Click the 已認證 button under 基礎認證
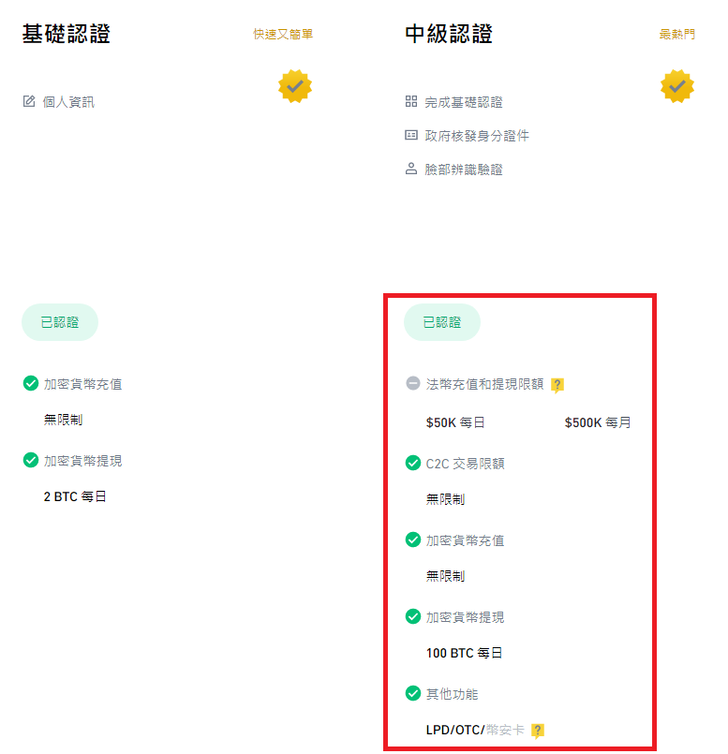Viewport: 728px width, 754px height. pyautogui.click(x=60, y=322)
